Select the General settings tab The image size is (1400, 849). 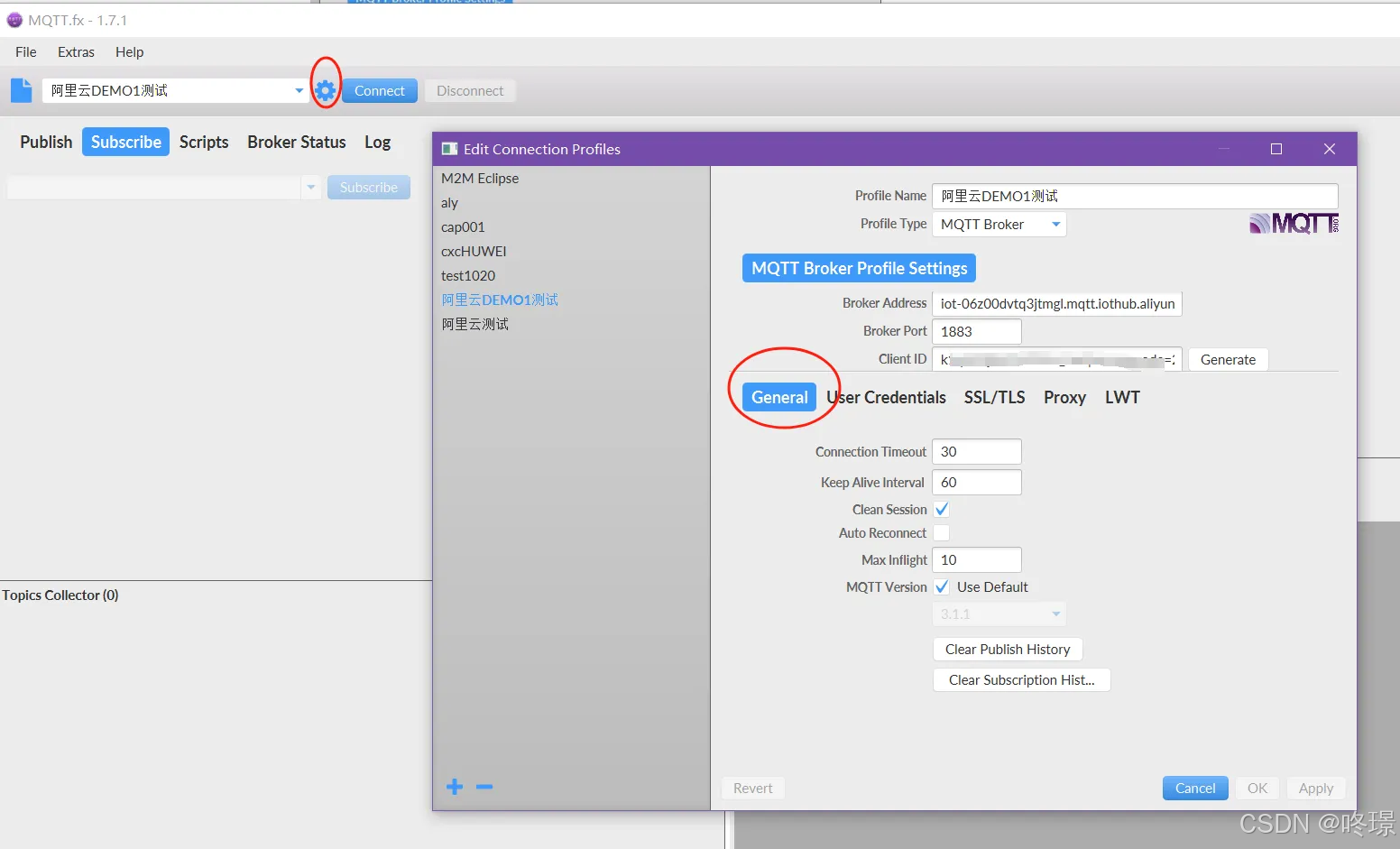[779, 397]
